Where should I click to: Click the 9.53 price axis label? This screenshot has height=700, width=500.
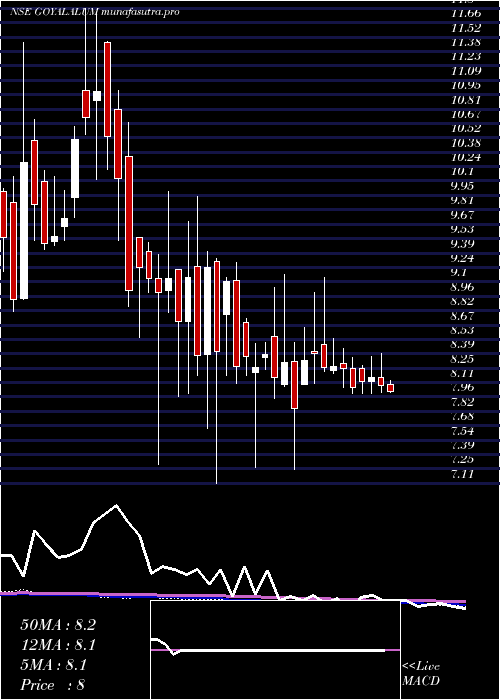click(x=463, y=229)
